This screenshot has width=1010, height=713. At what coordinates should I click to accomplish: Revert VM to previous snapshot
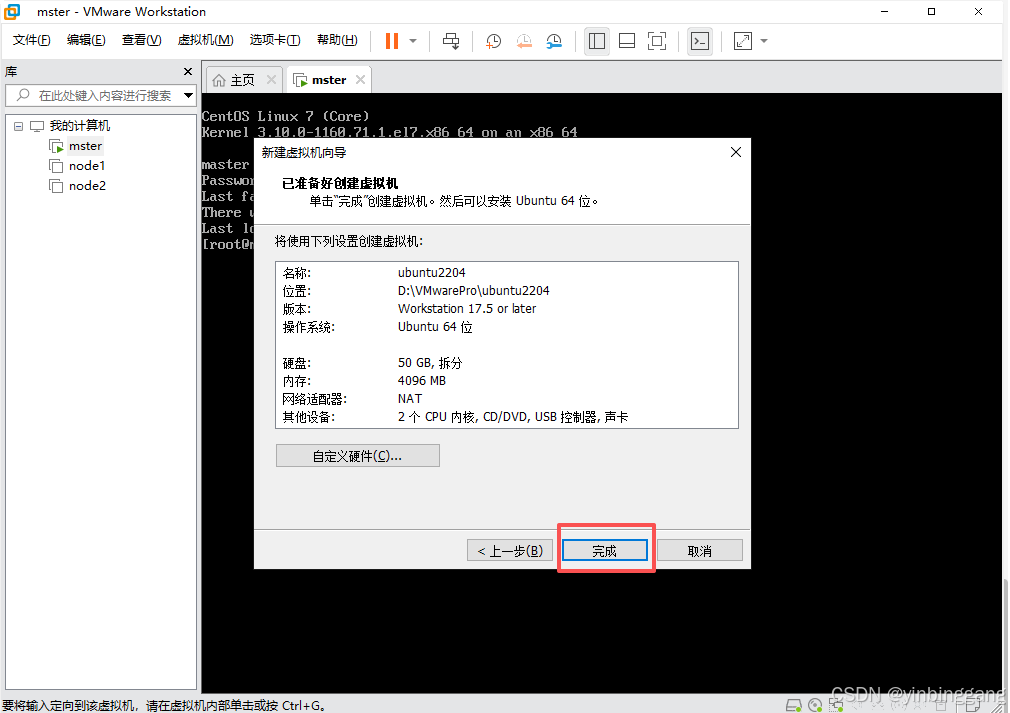point(524,41)
